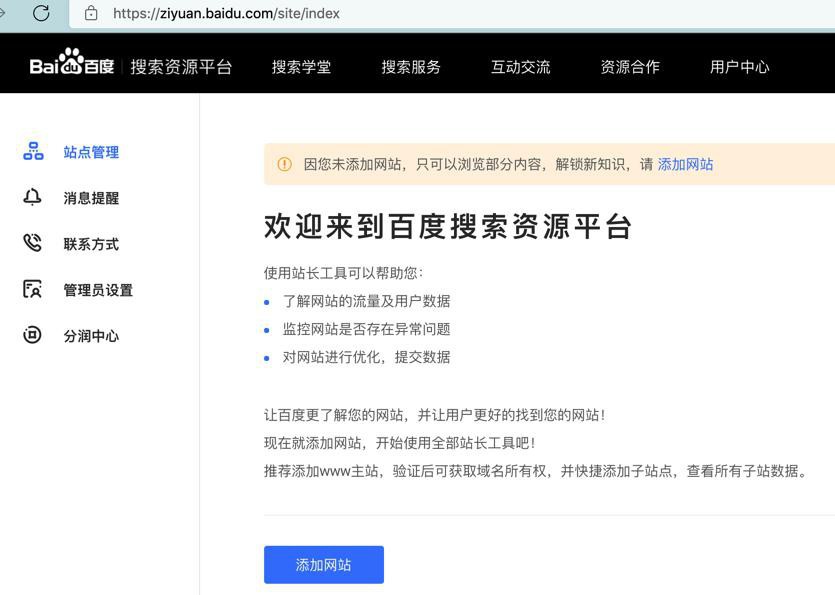
Task: Click the blue 添加网站 button
Action: coord(324,565)
